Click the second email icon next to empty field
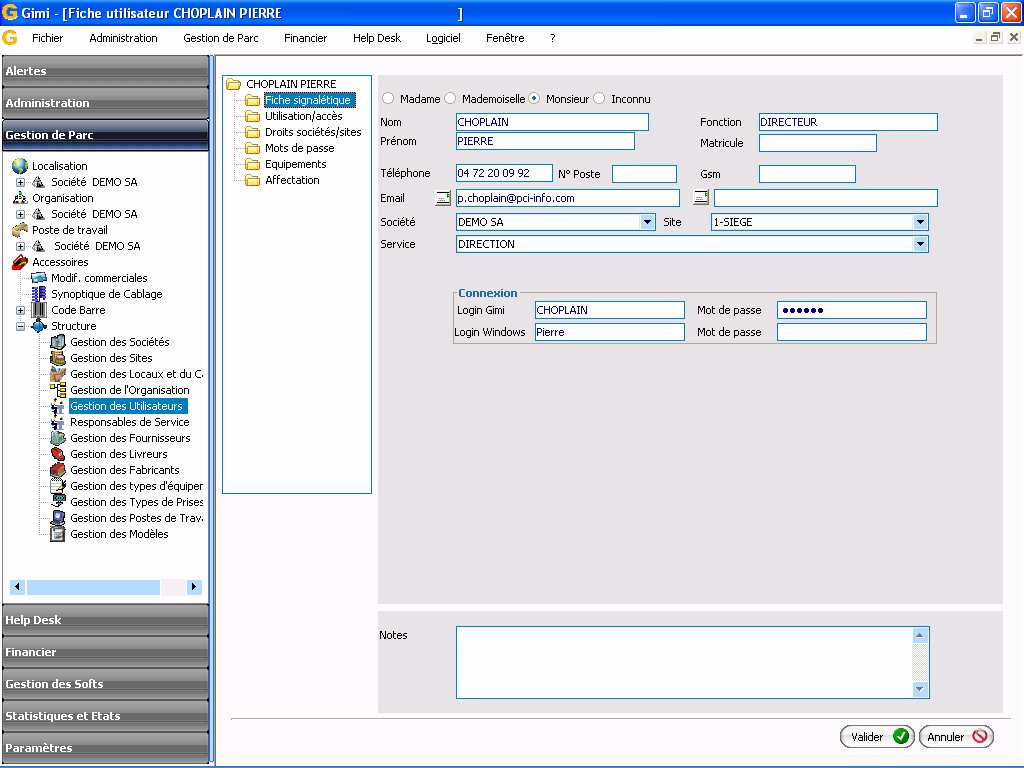The height and width of the screenshot is (768, 1024). [x=701, y=198]
